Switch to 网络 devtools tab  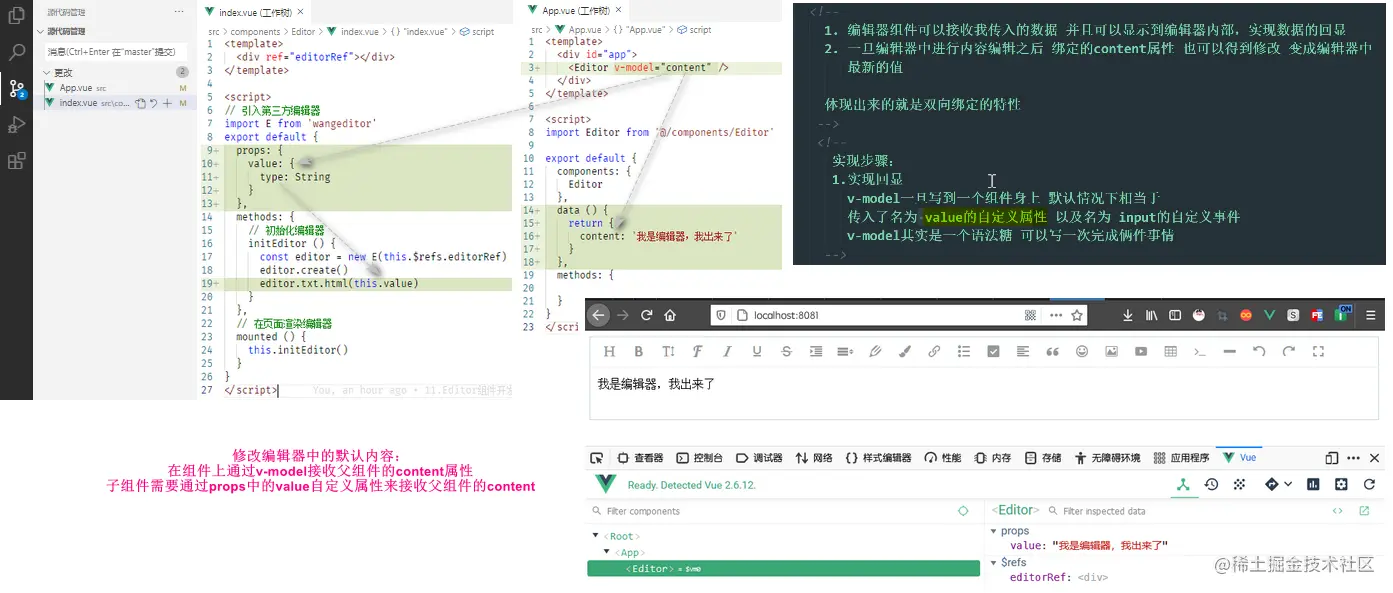tap(814, 458)
